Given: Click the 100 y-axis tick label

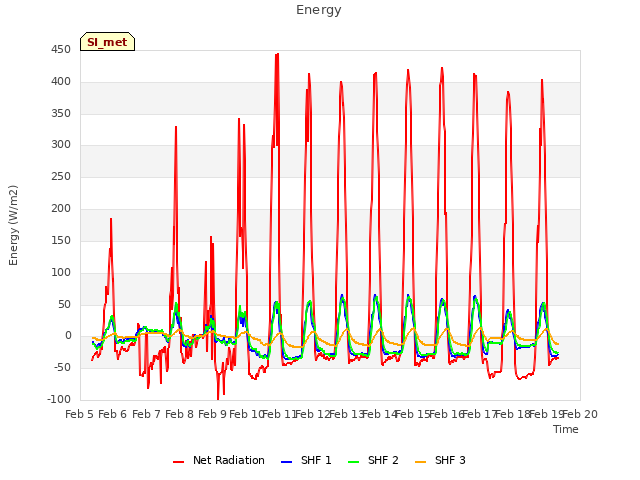Looking at the screenshot, I should [x=61, y=272].
